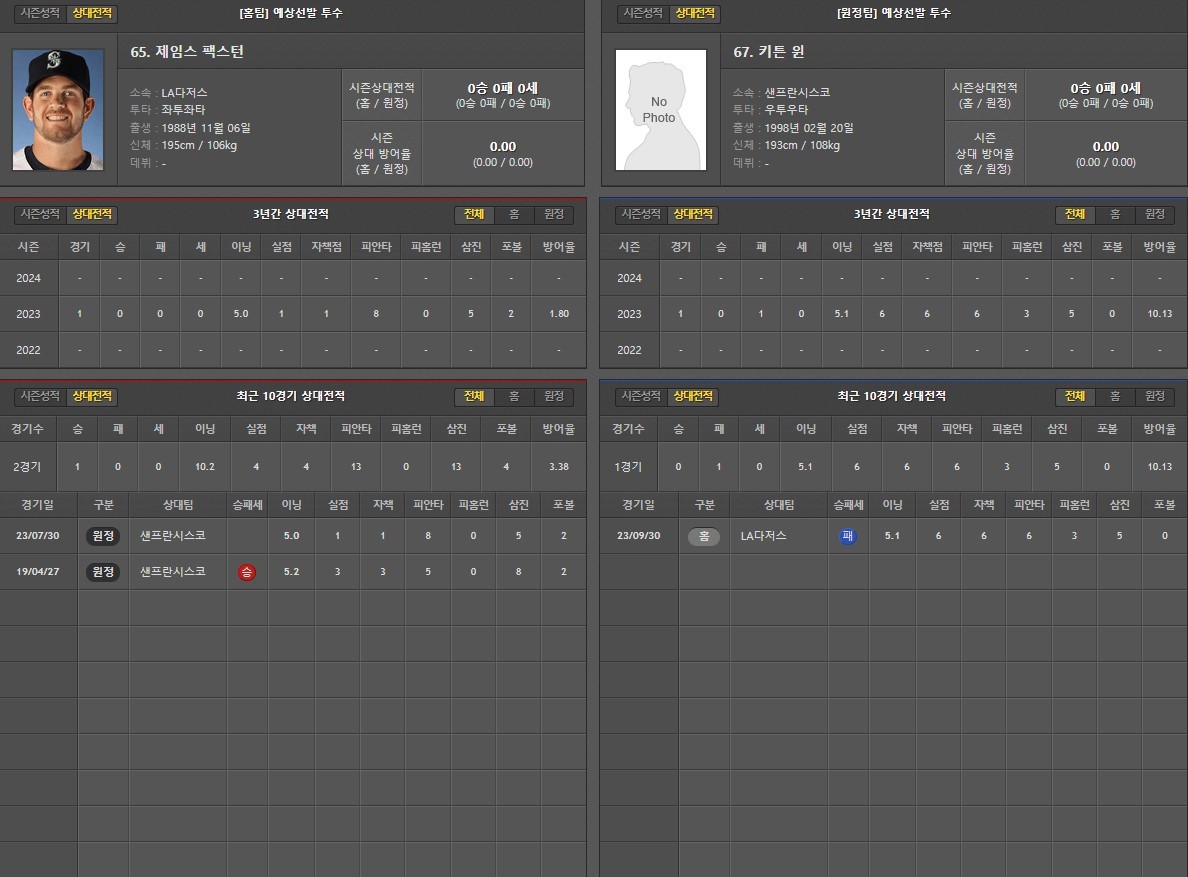The image size is (1188, 877).
Task: Select 상대전적 in away 최근 10경기 panel
Action: [693, 396]
